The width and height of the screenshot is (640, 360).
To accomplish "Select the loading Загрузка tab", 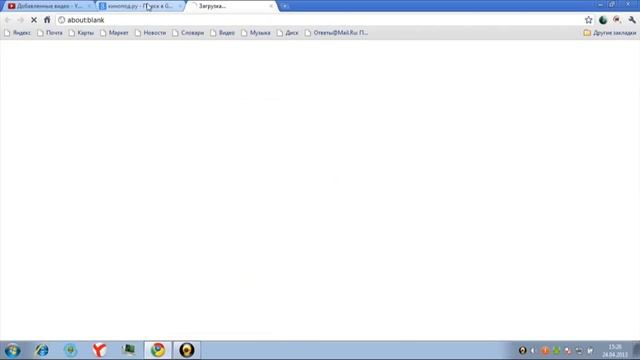I will point(231,6).
